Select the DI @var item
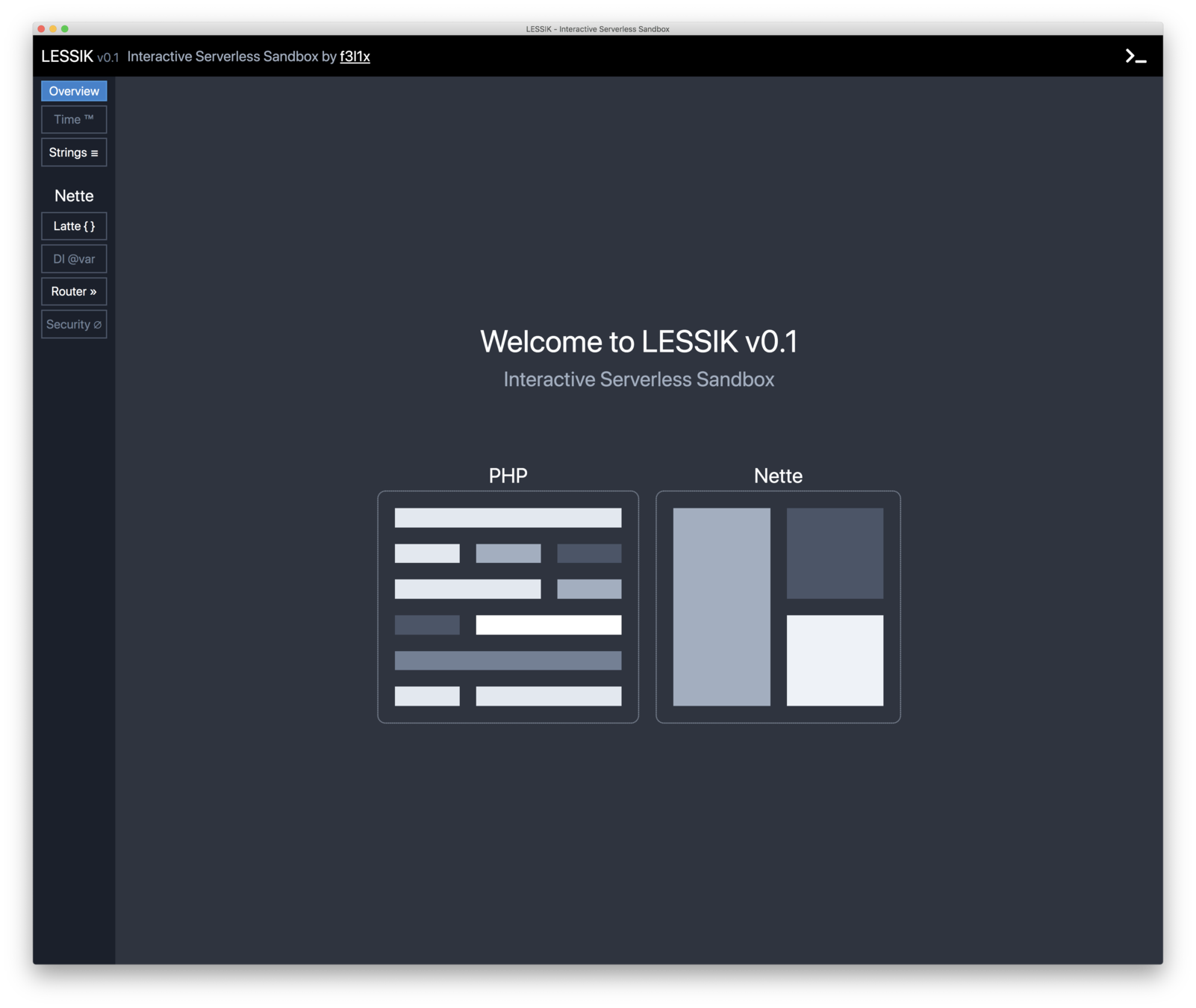The width and height of the screenshot is (1196, 1008). (x=74, y=259)
